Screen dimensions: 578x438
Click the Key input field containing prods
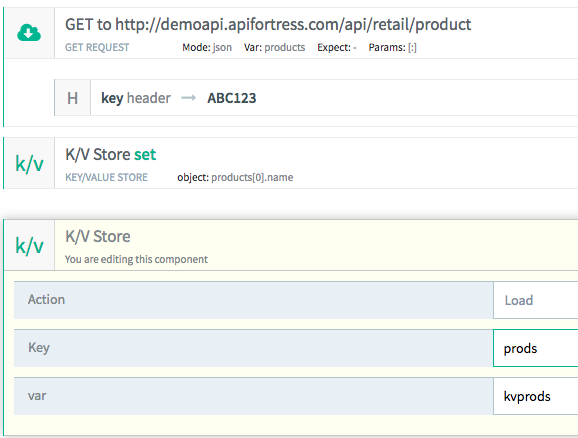click(x=536, y=348)
